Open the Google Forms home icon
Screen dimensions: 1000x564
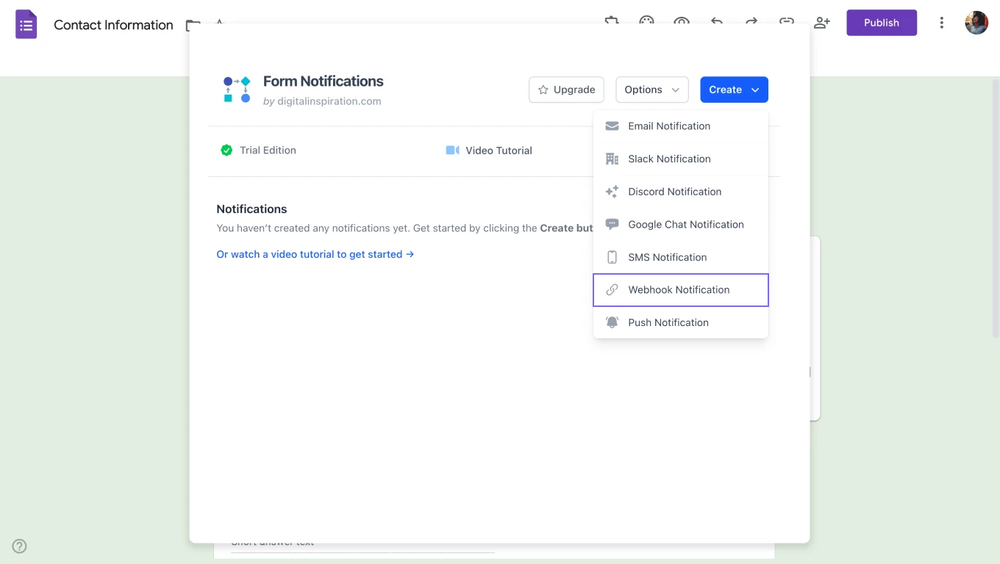[x=26, y=24]
